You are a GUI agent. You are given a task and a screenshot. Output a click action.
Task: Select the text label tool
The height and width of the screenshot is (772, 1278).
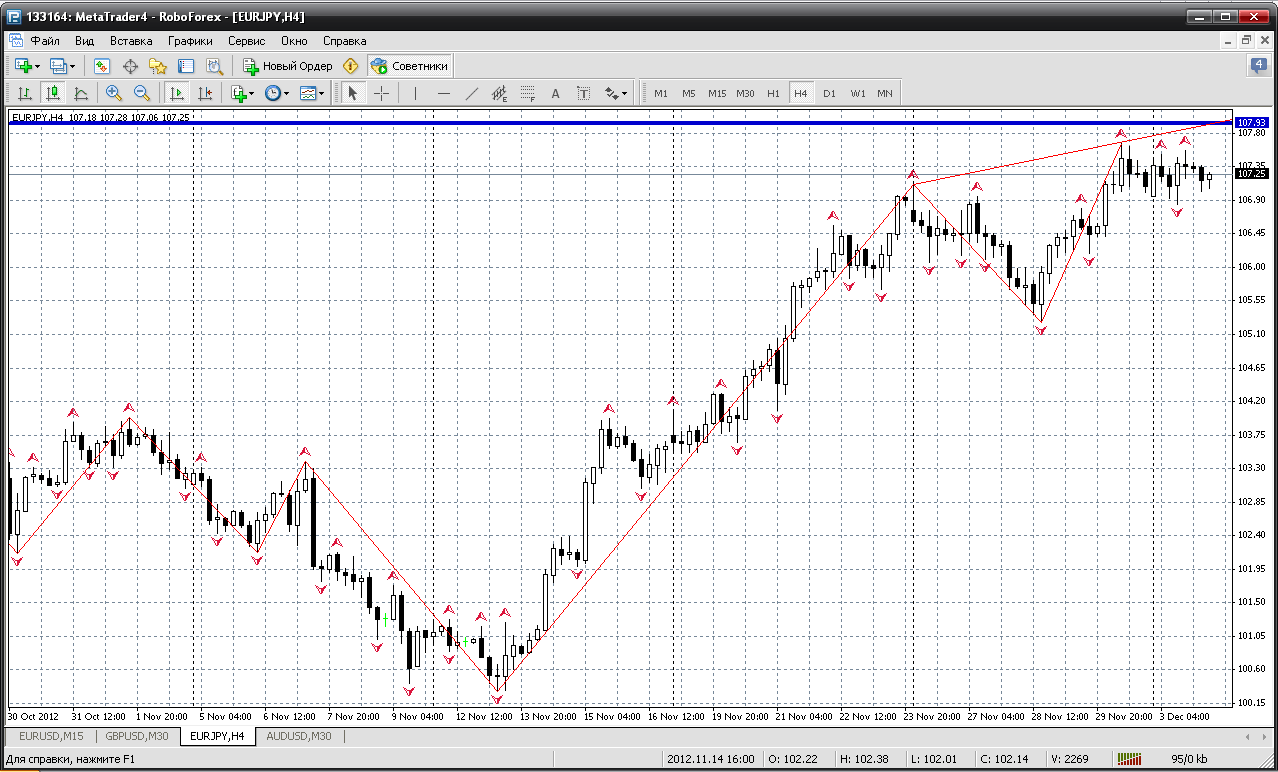pos(584,93)
